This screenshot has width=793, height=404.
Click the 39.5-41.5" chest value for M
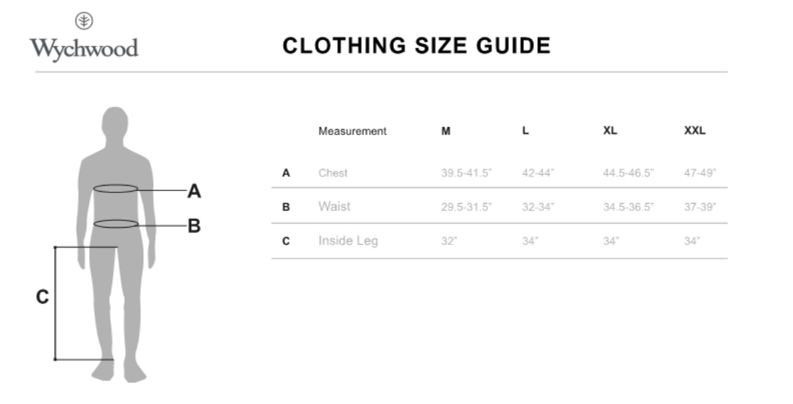[x=467, y=173]
